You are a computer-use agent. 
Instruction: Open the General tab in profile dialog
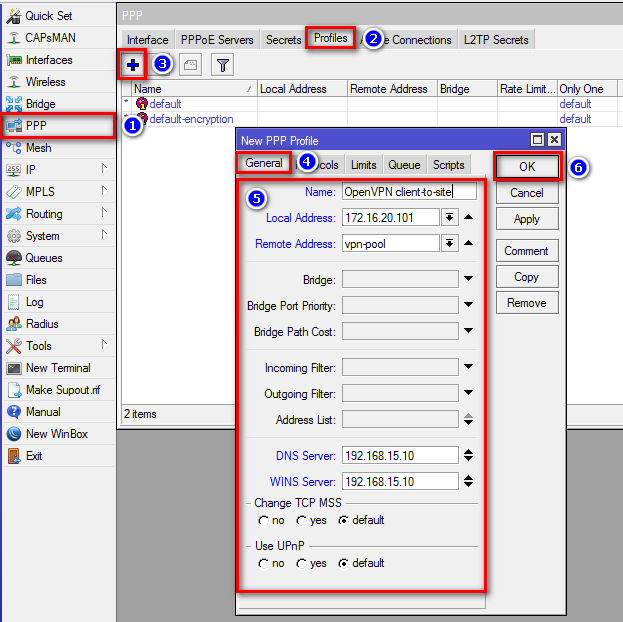pyautogui.click(x=264, y=163)
